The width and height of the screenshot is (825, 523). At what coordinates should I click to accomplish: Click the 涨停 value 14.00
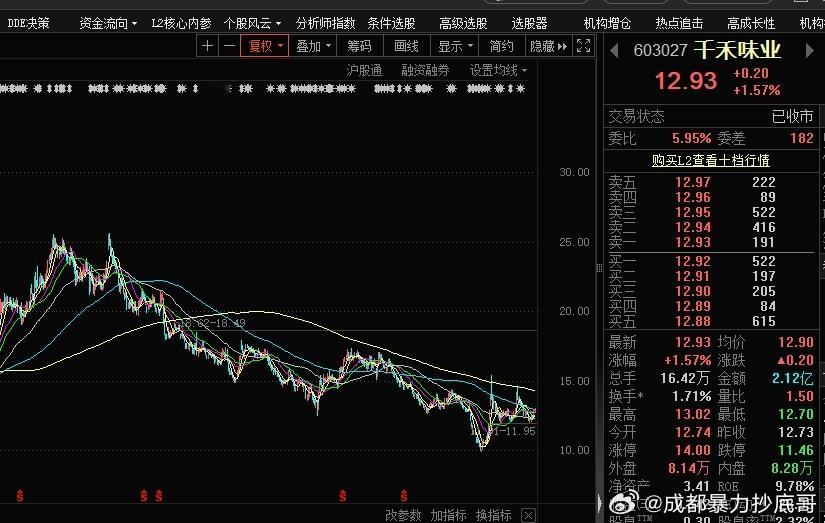point(693,450)
